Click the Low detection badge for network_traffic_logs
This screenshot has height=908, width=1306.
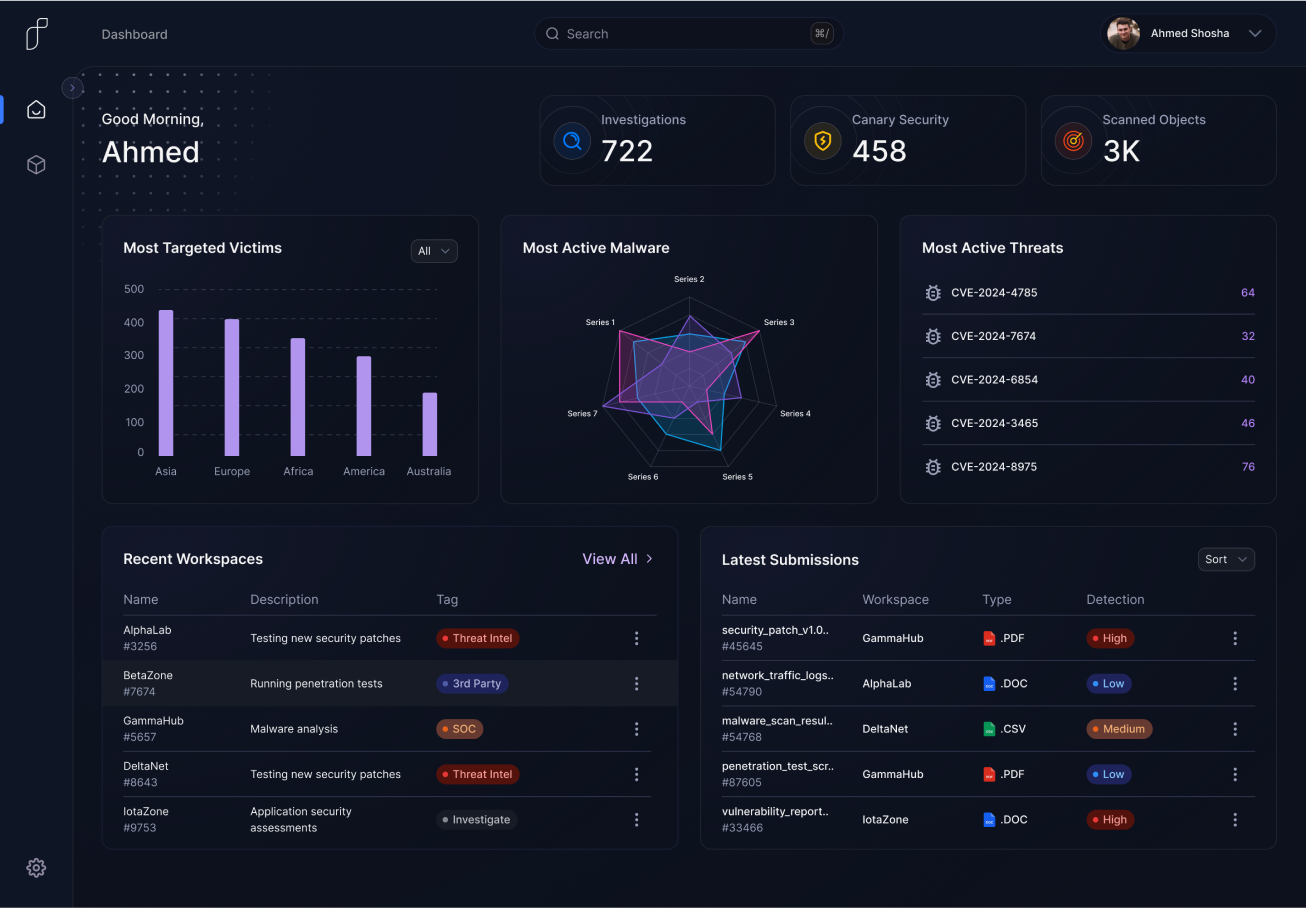pos(1109,684)
